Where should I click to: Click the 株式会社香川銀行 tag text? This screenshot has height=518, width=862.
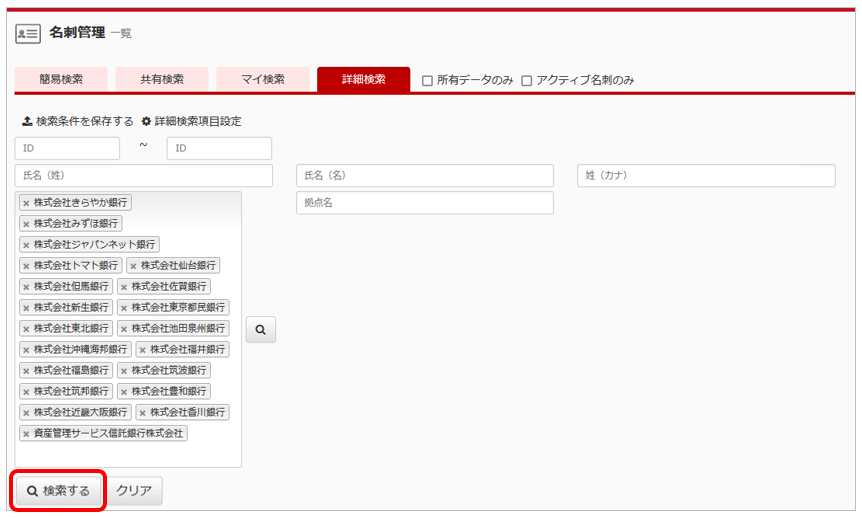click(187, 412)
